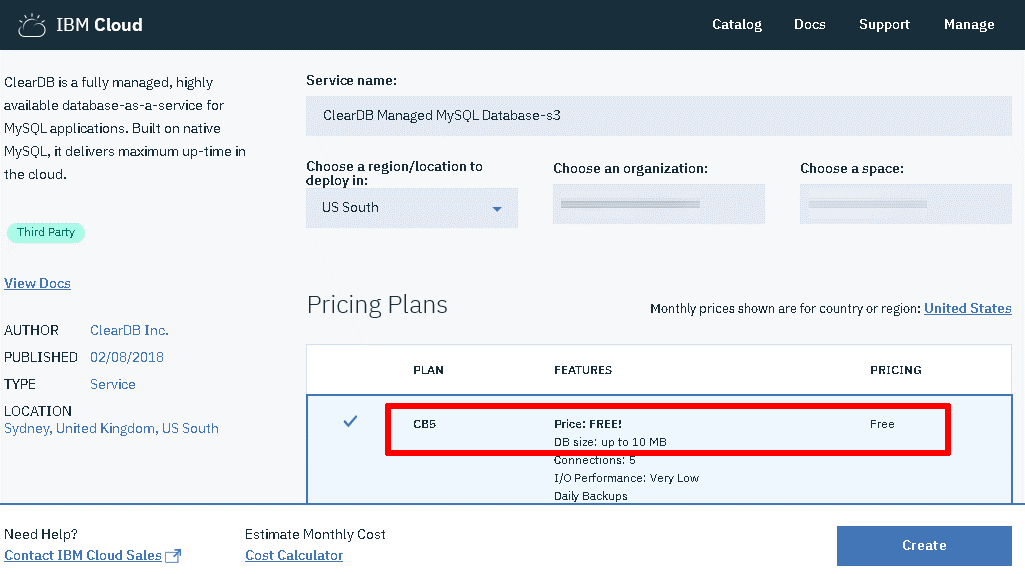Open the Docs menu item

click(x=809, y=25)
